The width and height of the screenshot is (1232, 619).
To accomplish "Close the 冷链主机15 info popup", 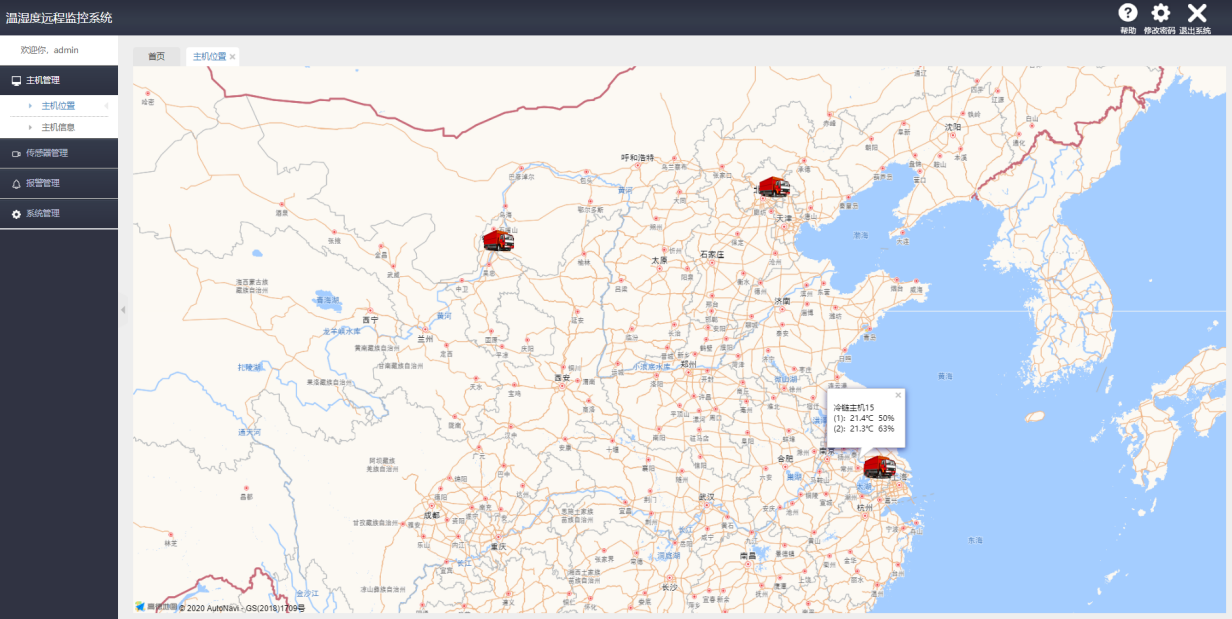I will 898,395.
